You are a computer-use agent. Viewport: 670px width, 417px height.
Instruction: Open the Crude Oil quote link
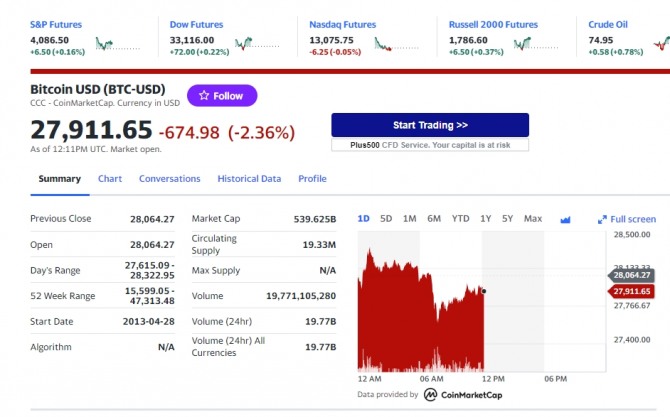pyautogui.click(x=608, y=24)
